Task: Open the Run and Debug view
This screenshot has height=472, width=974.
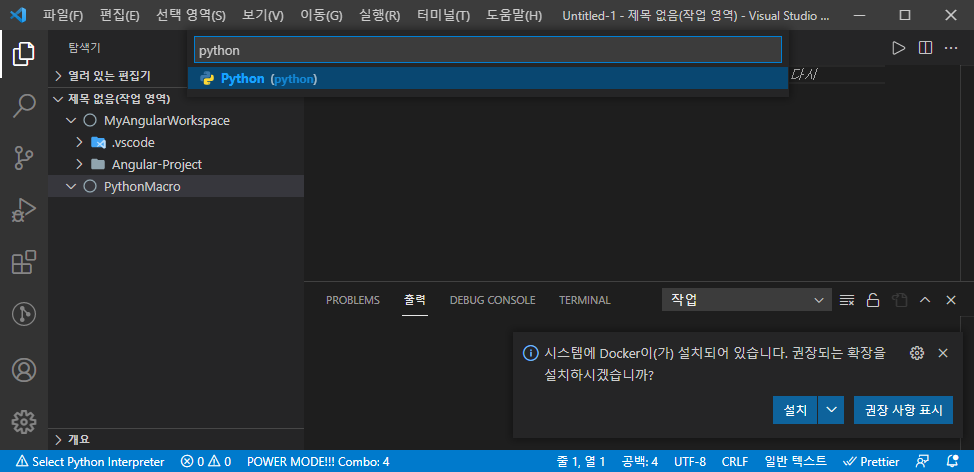Action: tap(24, 211)
